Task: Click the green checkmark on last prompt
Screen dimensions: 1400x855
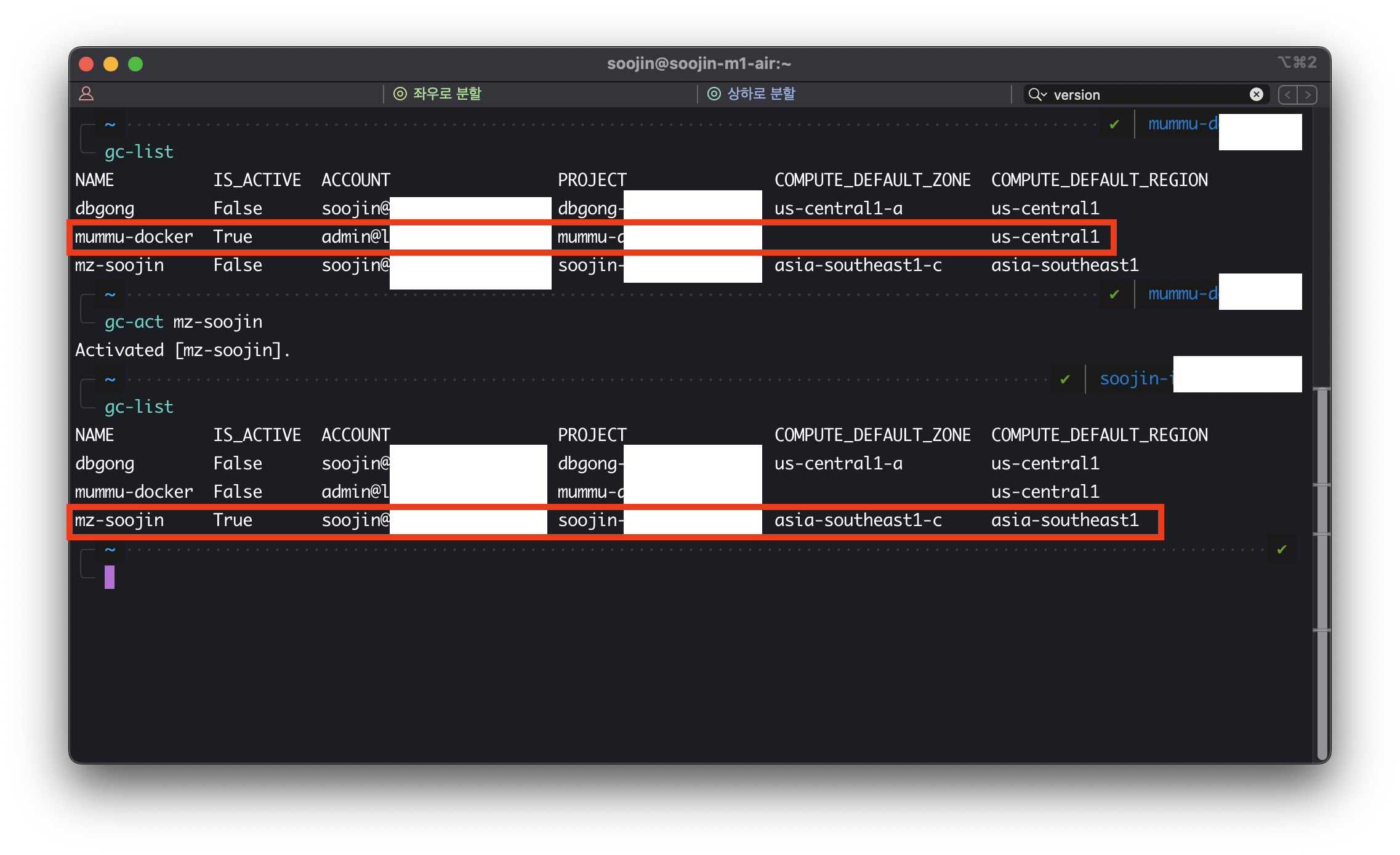Action: 1282,549
